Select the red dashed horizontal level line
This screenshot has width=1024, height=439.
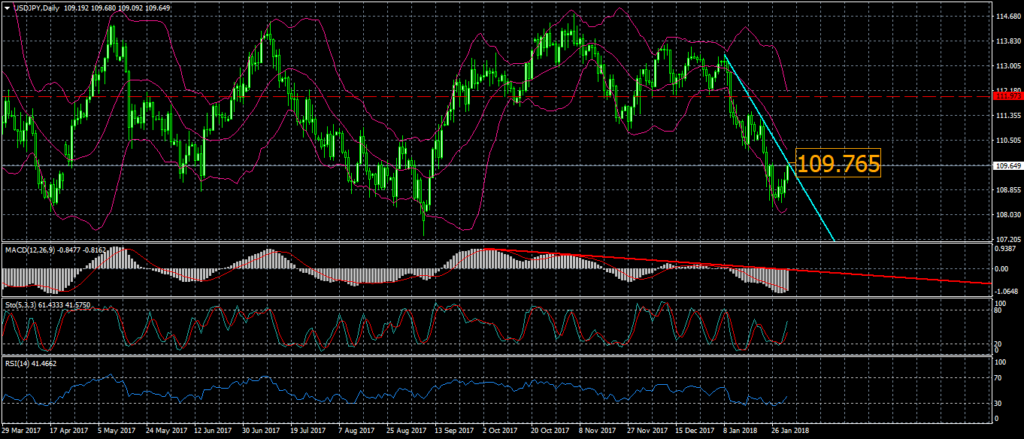pyautogui.click(x=400, y=97)
